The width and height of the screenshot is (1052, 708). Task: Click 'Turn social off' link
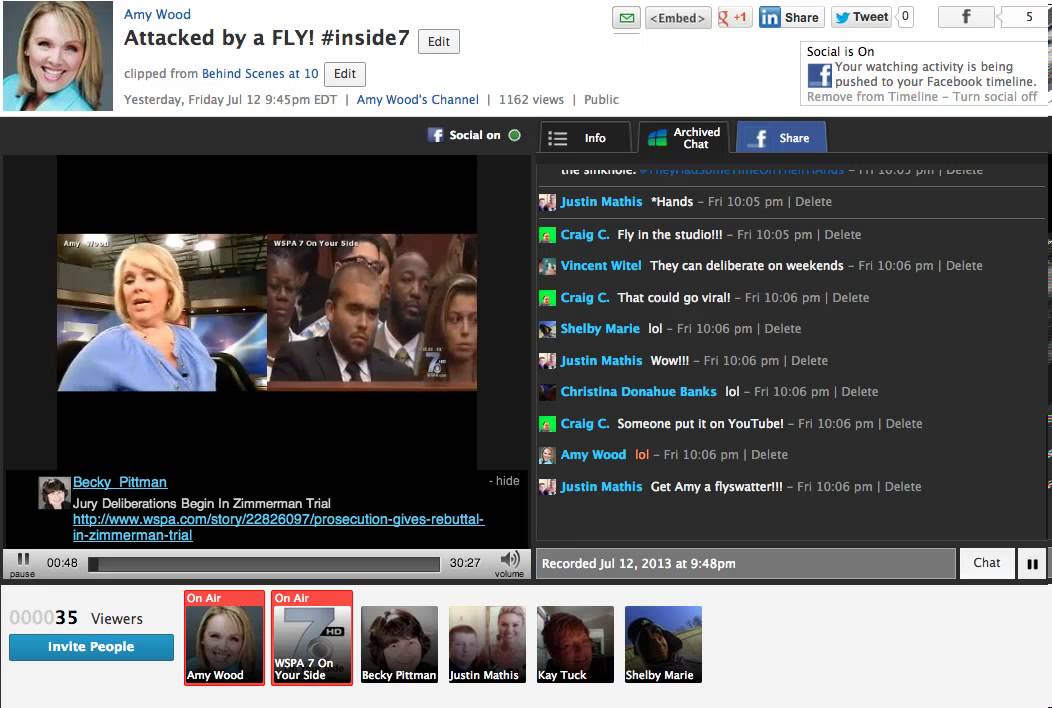point(995,97)
